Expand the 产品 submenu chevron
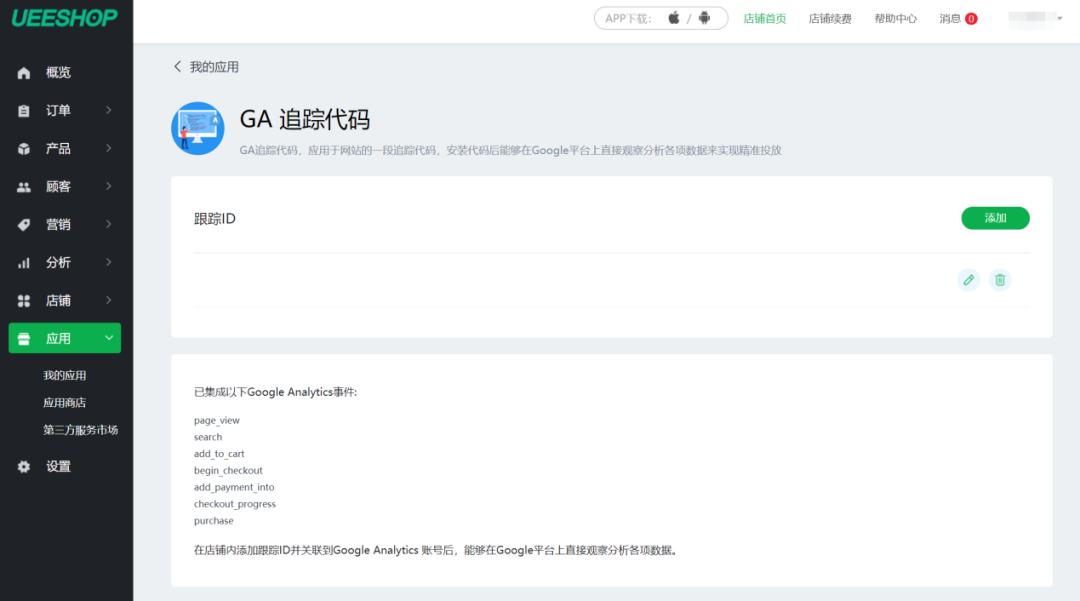Screen dimensions: 1080x601 click(109, 148)
